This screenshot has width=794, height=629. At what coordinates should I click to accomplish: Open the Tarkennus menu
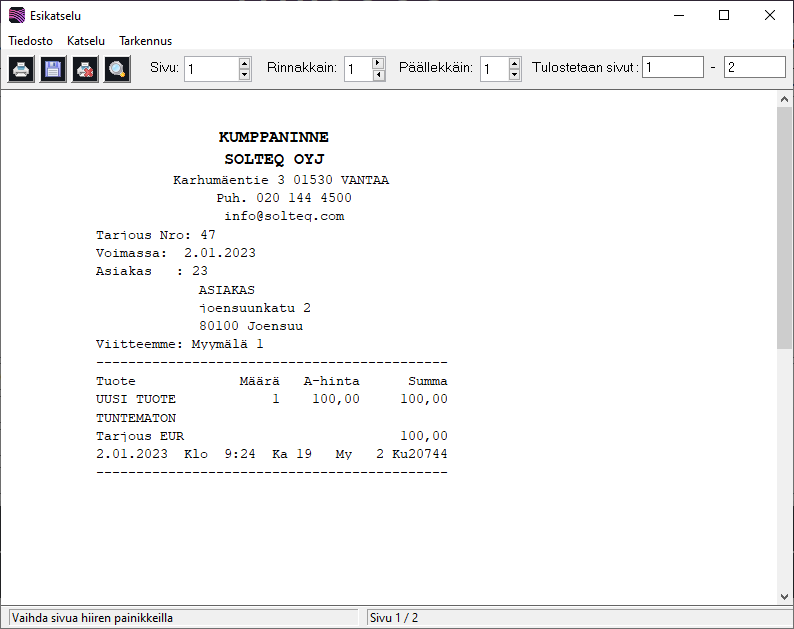146,41
